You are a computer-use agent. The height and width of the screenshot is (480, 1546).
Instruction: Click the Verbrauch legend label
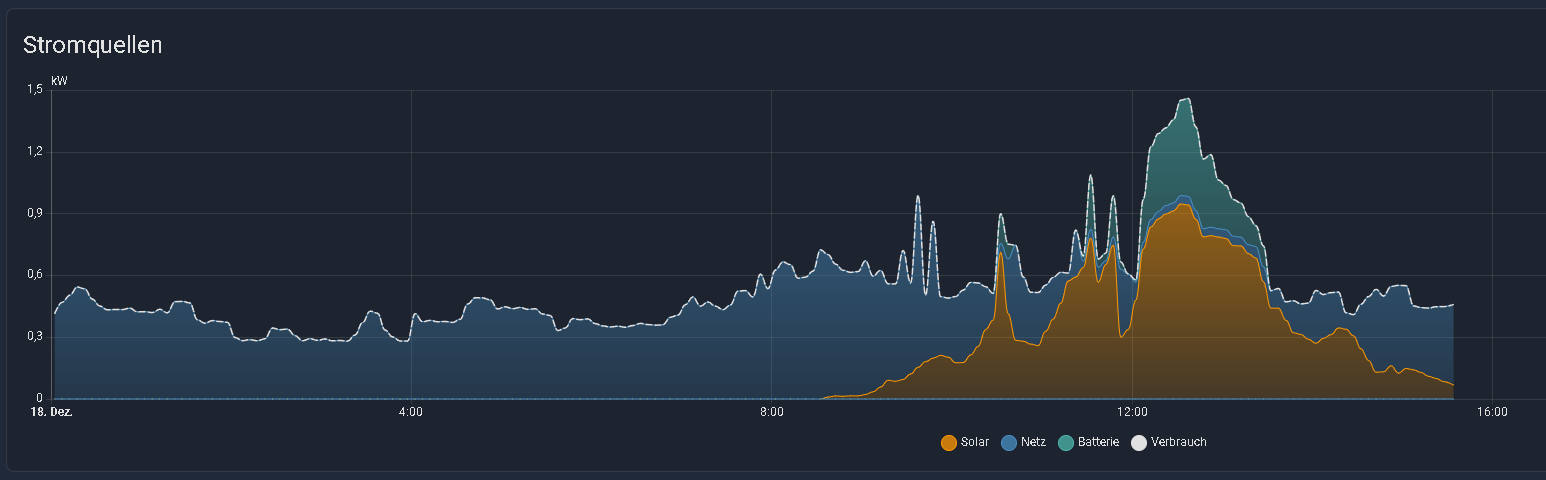click(1178, 442)
